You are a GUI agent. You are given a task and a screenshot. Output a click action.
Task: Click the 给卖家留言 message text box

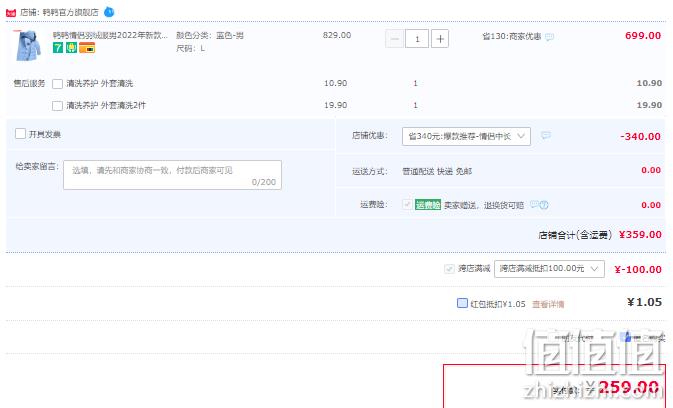coord(172,175)
